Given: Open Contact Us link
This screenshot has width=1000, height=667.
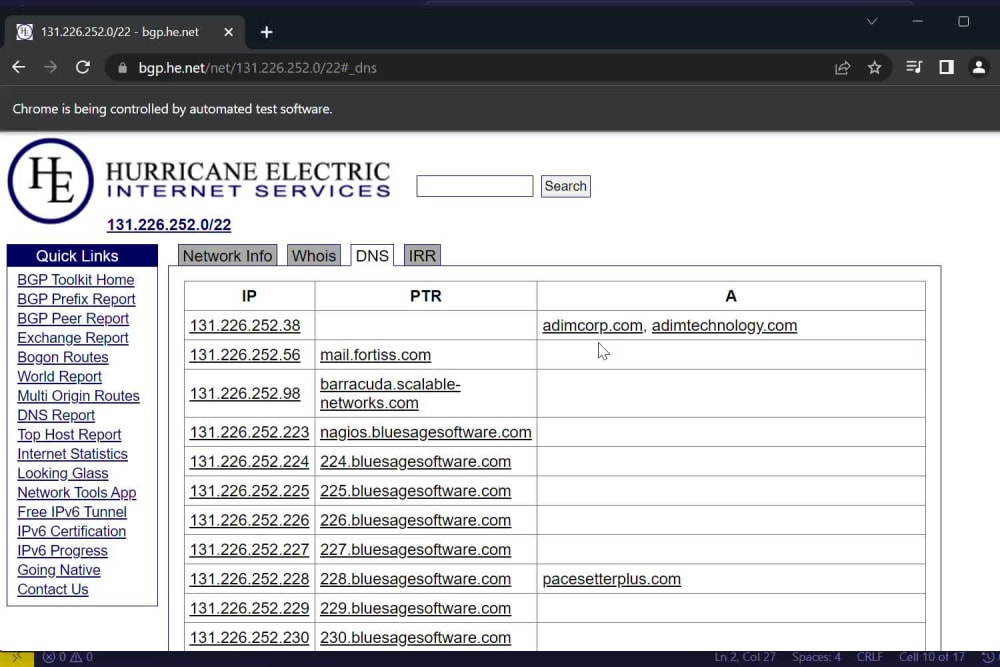Looking at the screenshot, I should [53, 589].
